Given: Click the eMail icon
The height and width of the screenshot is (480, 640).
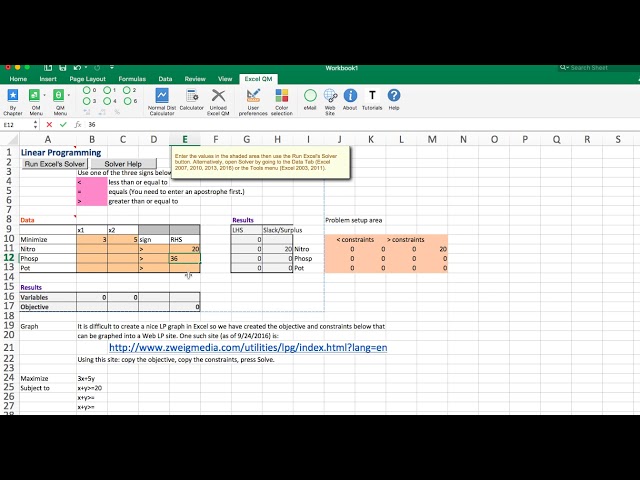Looking at the screenshot, I should [x=310, y=95].
